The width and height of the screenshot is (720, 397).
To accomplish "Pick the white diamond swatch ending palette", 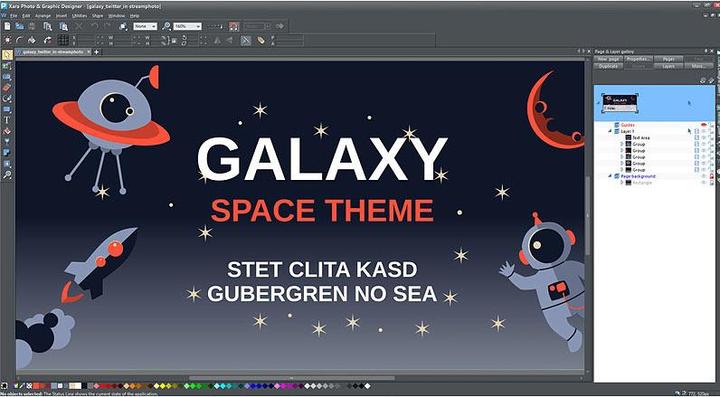I will pyautogui.click(x=367, y=386).
